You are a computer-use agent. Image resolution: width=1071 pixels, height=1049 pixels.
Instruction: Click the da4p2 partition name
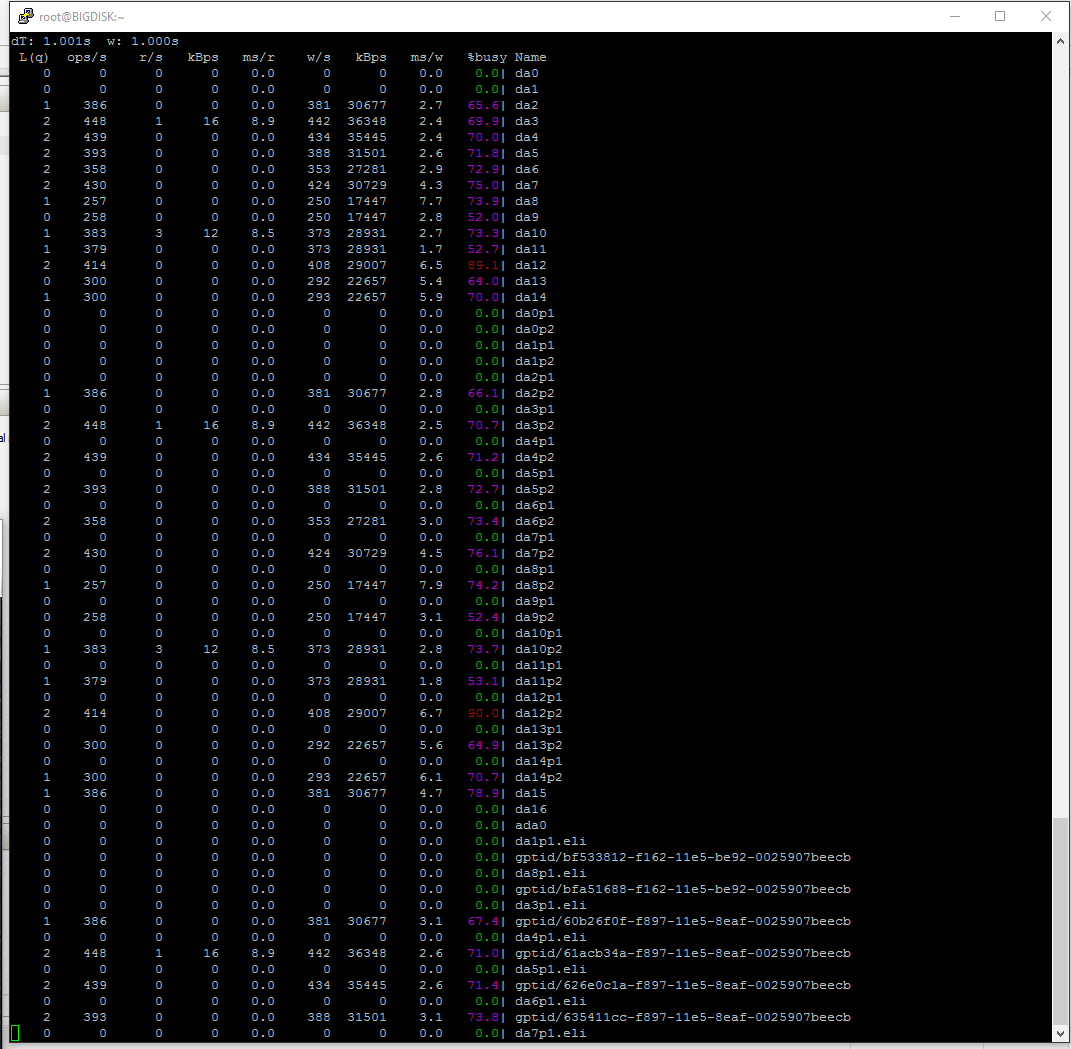(535, 458)
